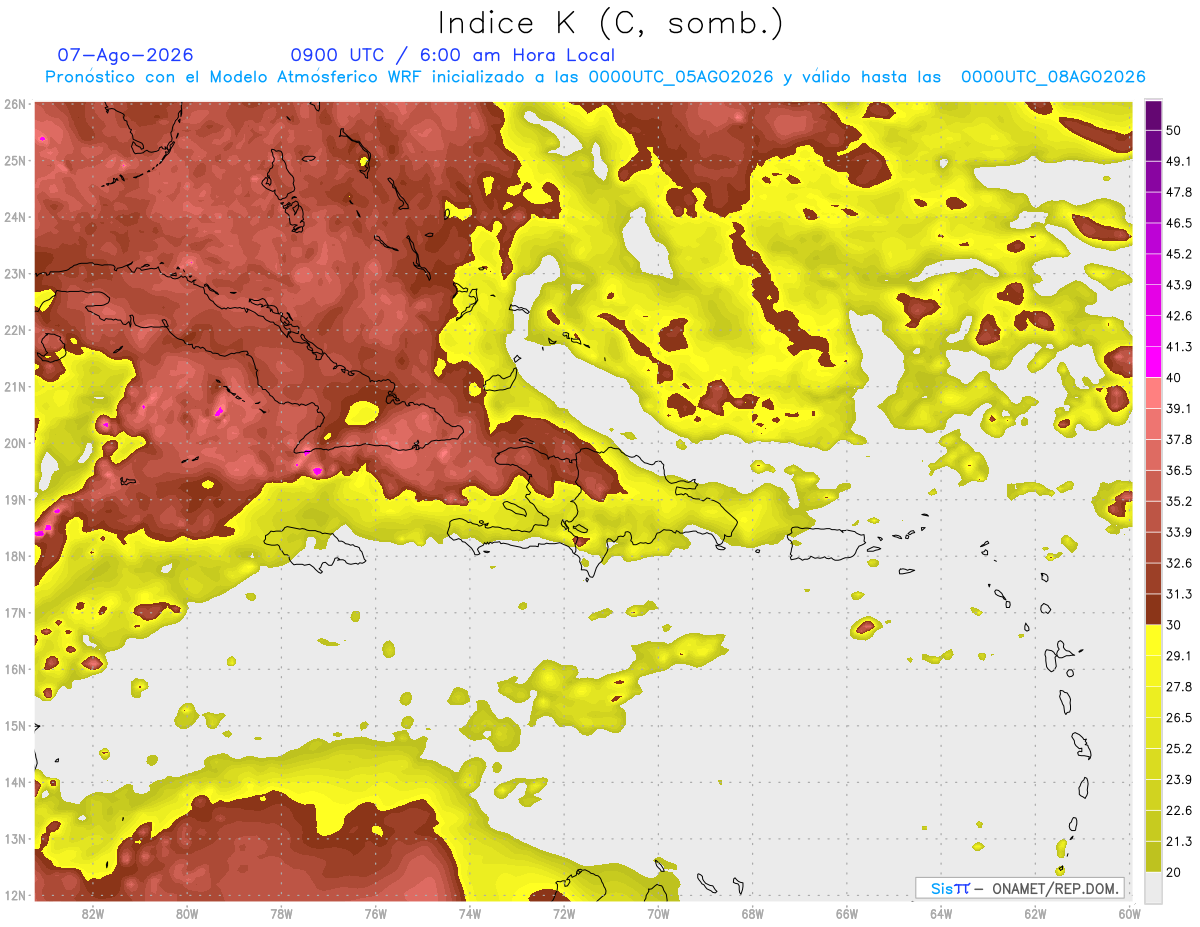Click the colorbar value "37.8"

click(1179, 439)
